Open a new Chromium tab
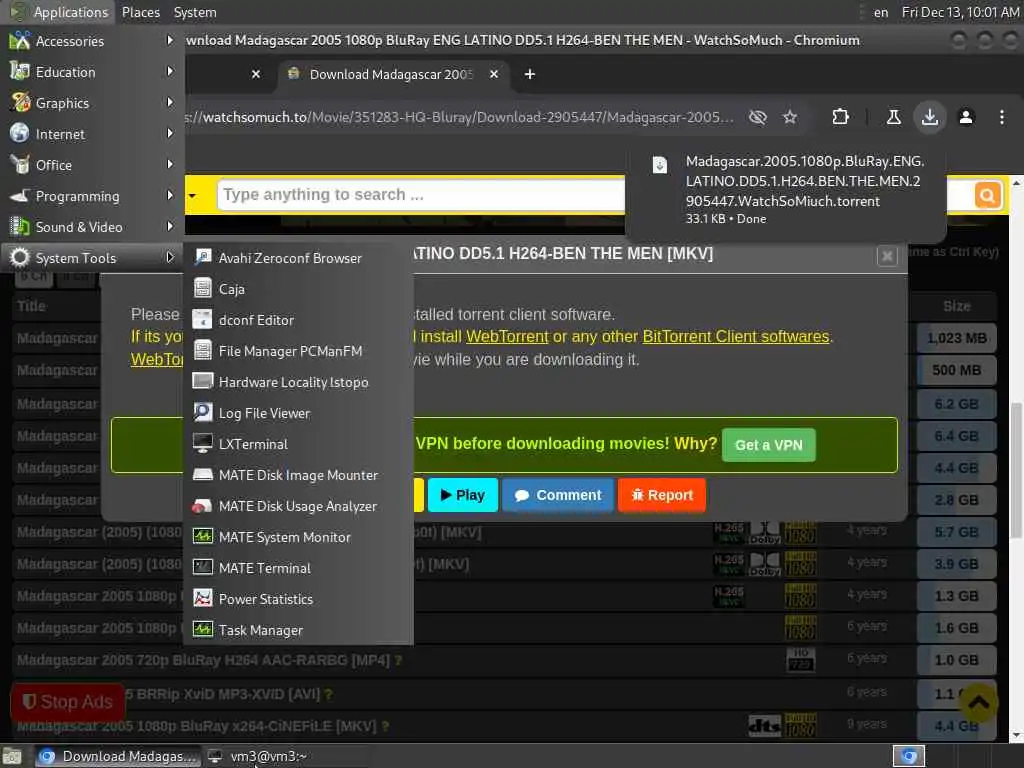This screenshot has height=768, width=1024. [530, 74]
